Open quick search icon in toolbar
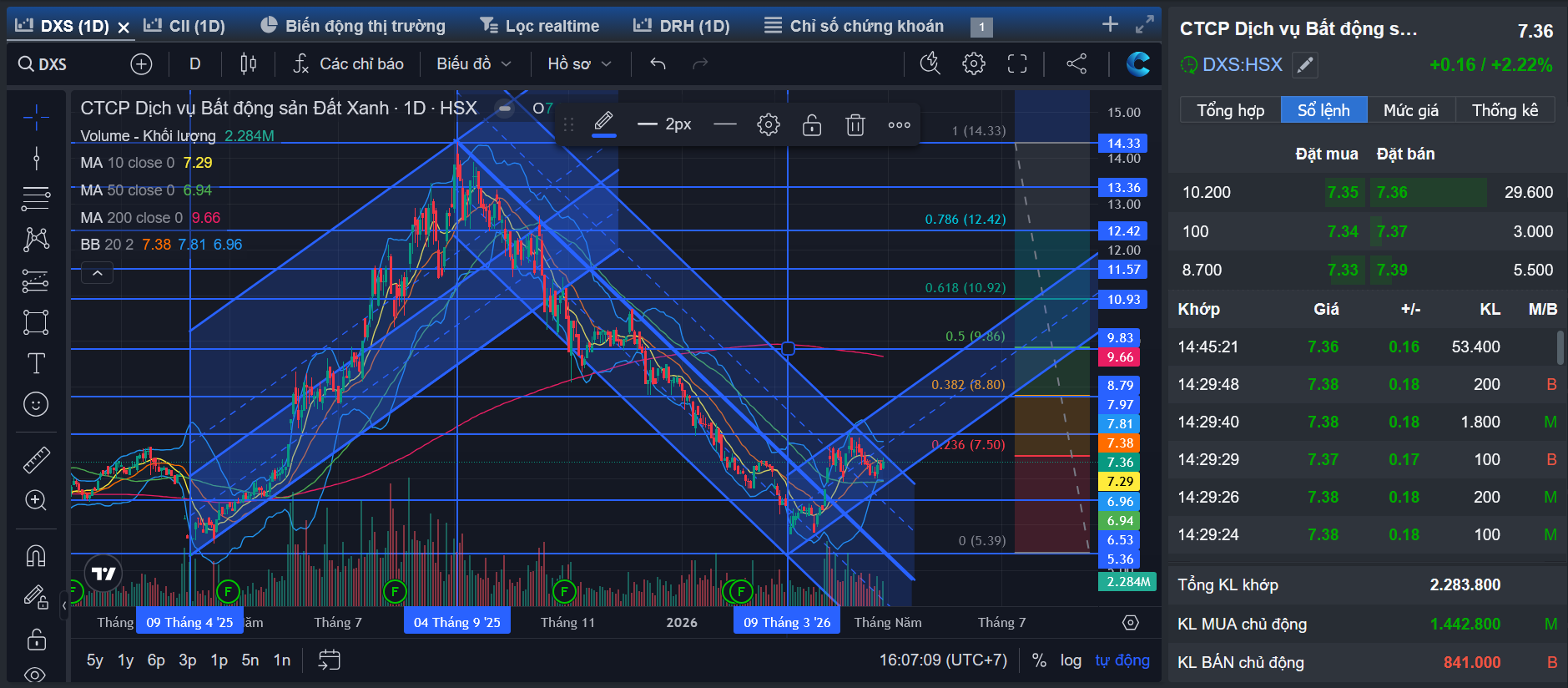 click(930, 64)
